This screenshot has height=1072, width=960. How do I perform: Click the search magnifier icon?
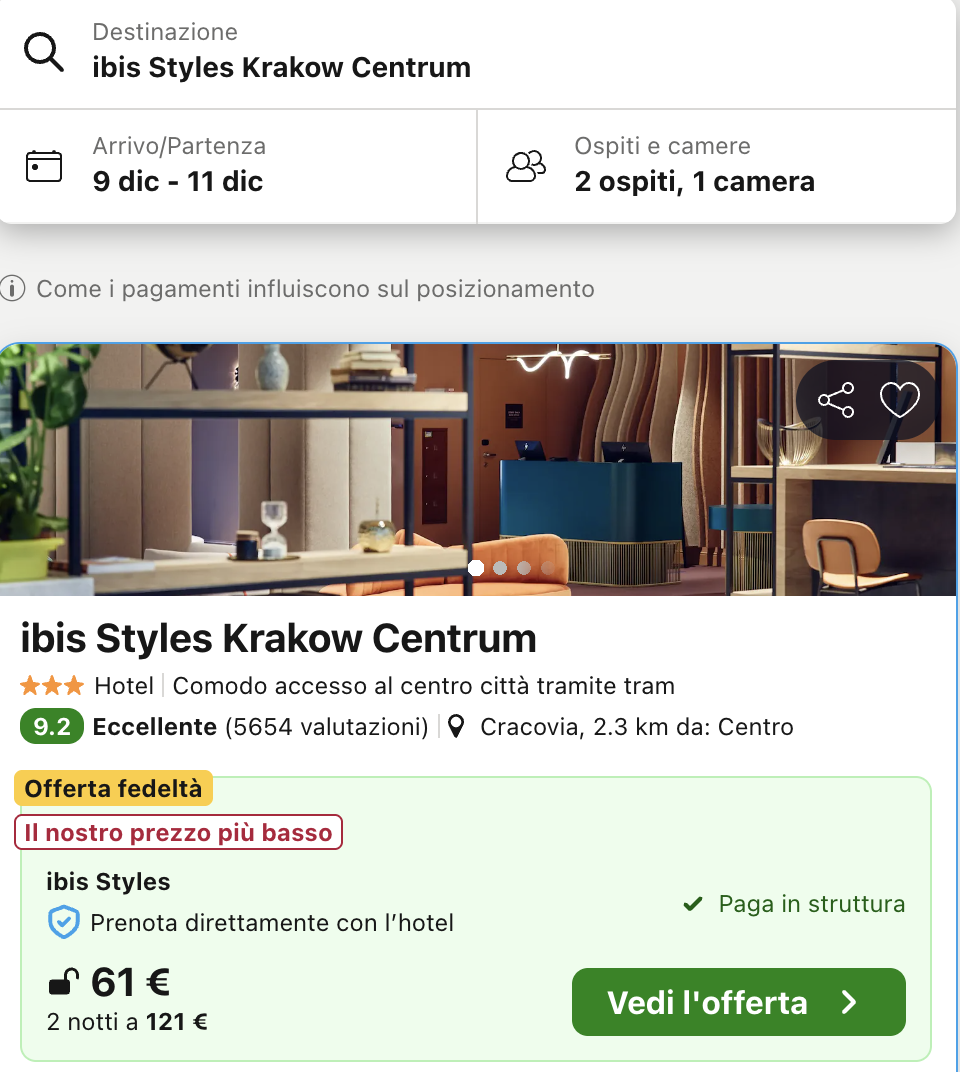[x=44, y=52]
